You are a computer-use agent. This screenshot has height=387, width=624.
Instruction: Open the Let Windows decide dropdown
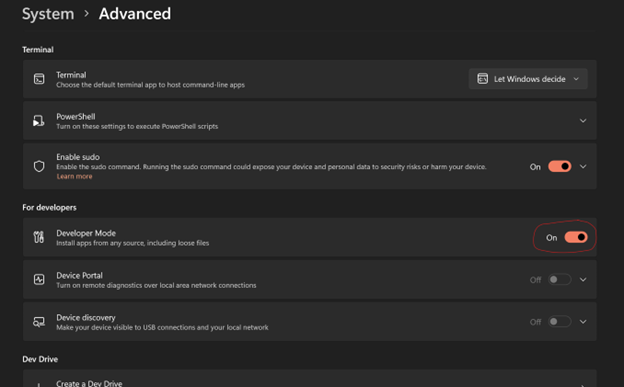pos(528,79)
